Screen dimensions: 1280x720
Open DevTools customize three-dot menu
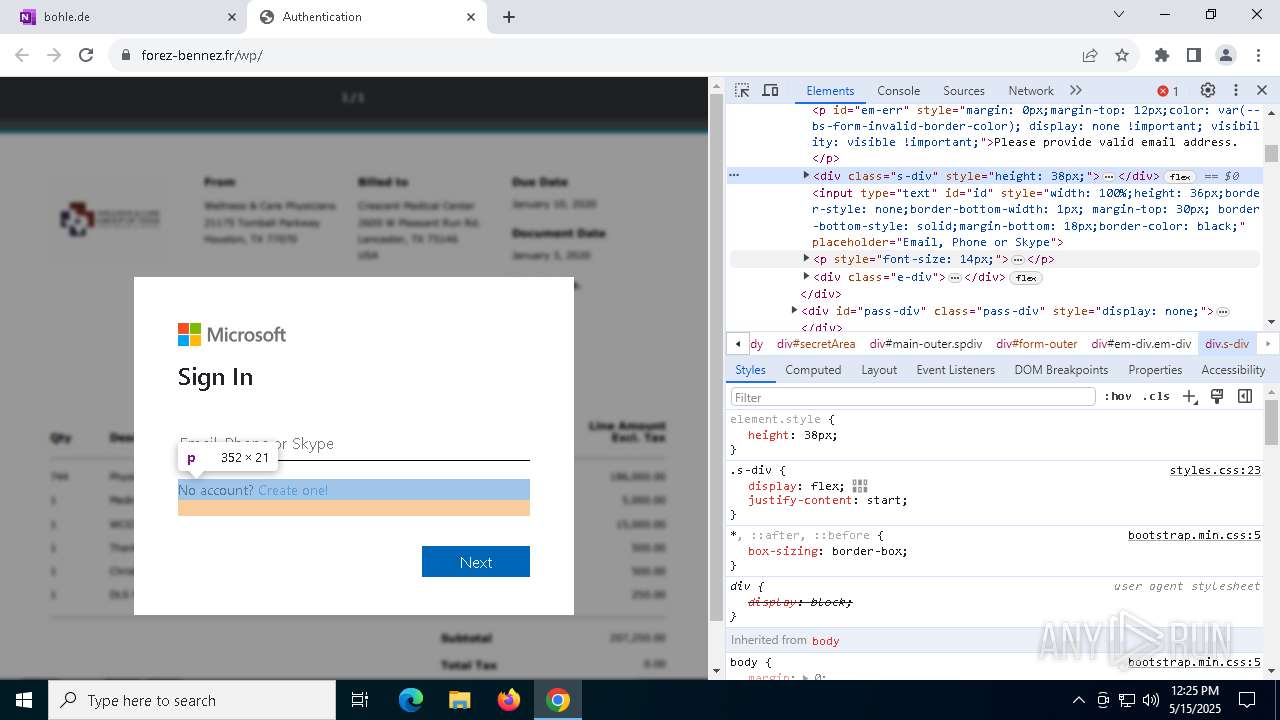(1236, 90)
